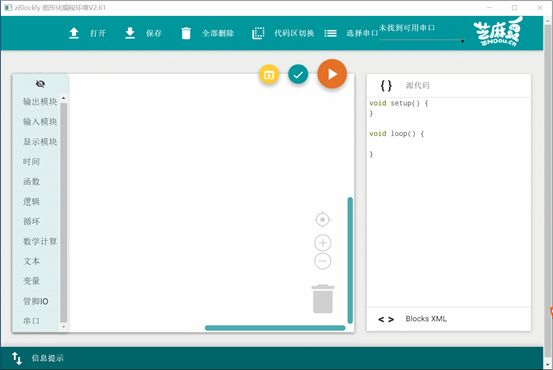
Task: Open the serial port dropdown
Action: tap(422, 34)
